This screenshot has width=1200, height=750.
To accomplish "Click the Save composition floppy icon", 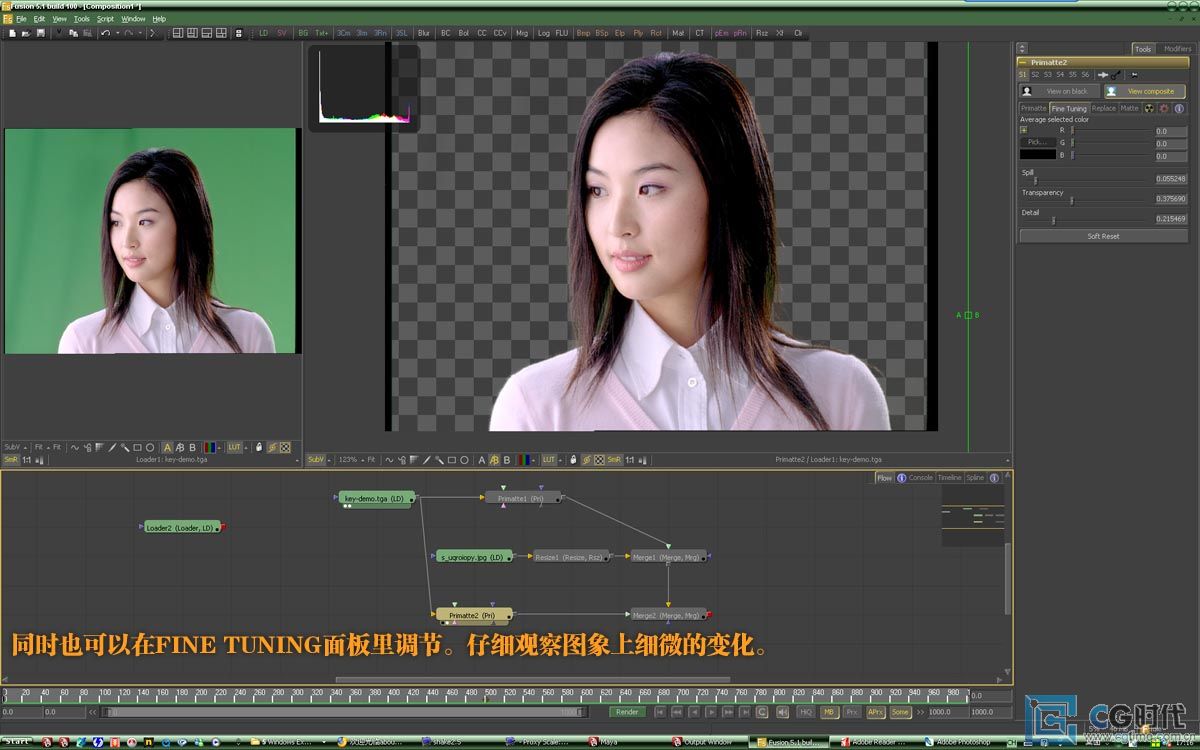I will pos(41,33).
